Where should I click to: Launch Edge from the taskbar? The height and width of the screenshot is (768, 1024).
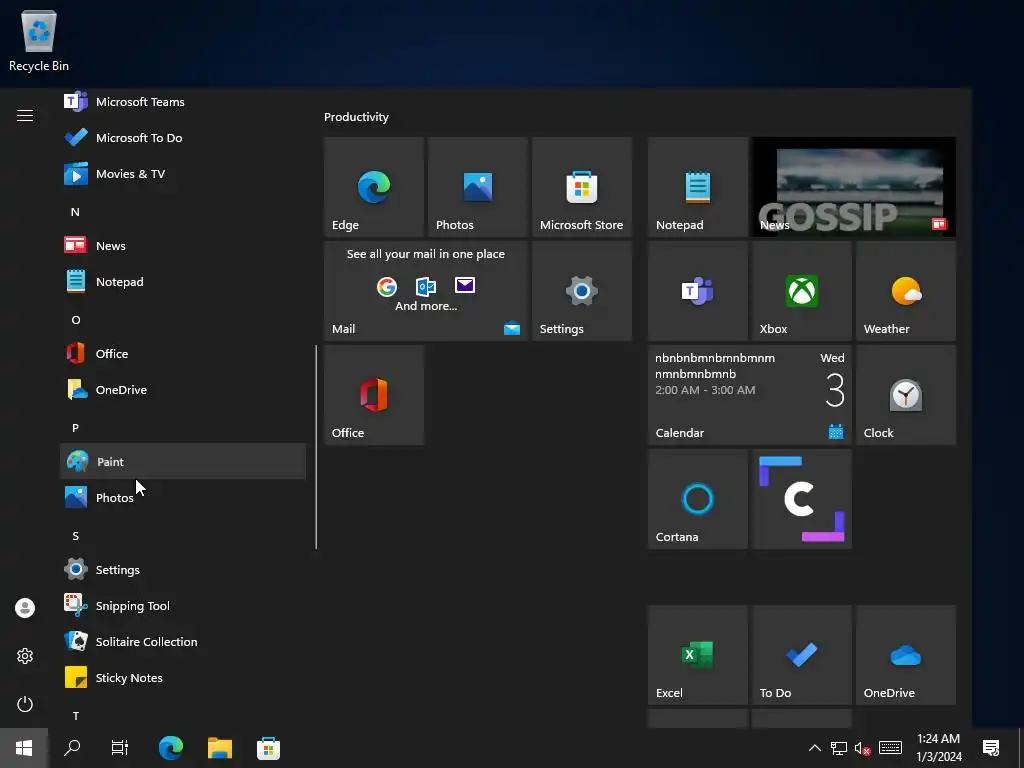click(171, 748)
